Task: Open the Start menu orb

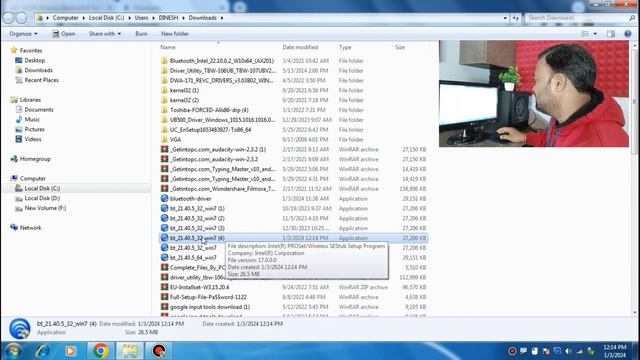Action: pos(13,351)
